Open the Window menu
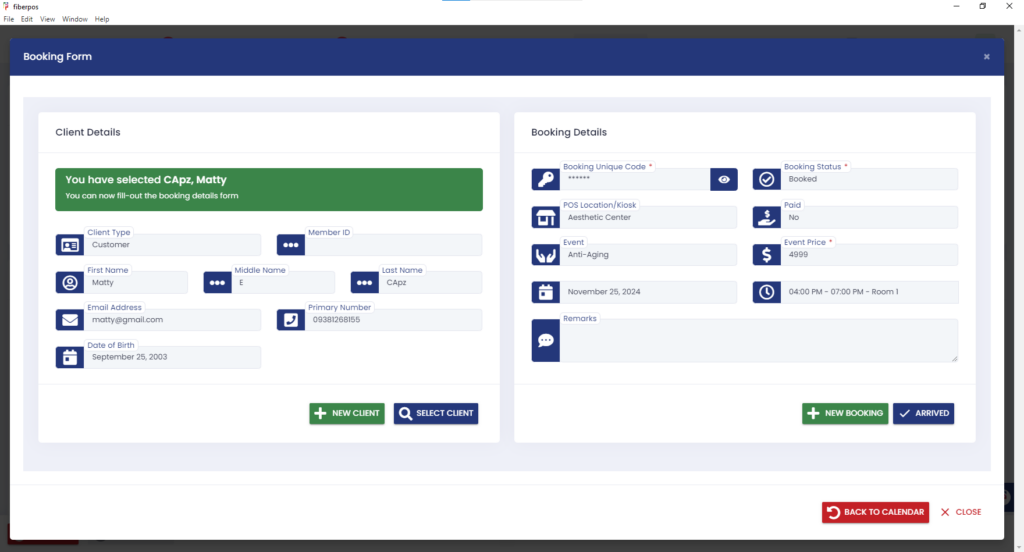The width and height of the screenshot is (1024, 552). pos(74,19)
